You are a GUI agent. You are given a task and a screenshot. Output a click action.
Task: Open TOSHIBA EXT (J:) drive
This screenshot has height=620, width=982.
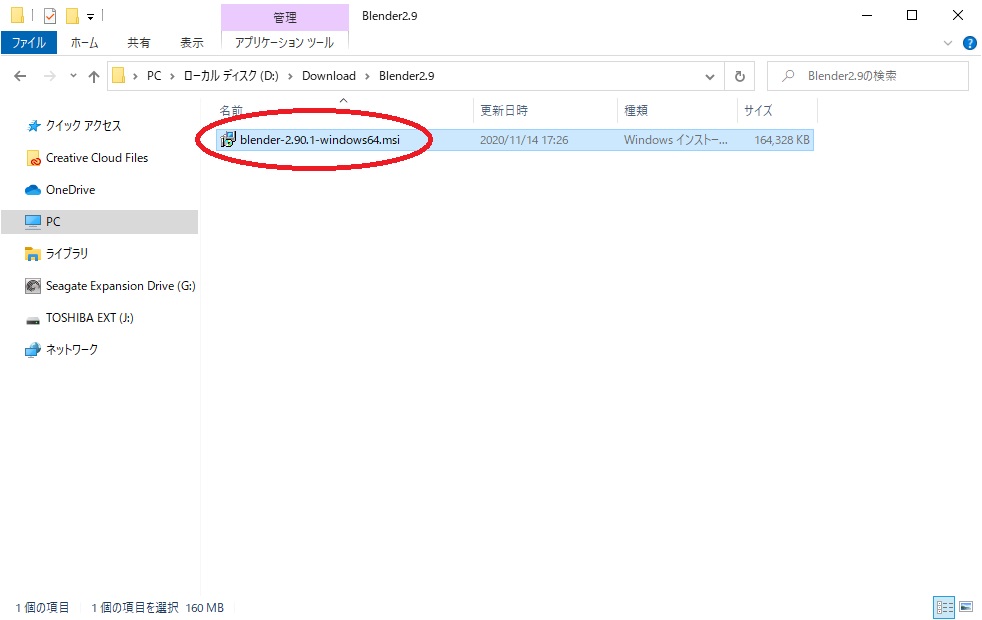click(x=90, y=318)
